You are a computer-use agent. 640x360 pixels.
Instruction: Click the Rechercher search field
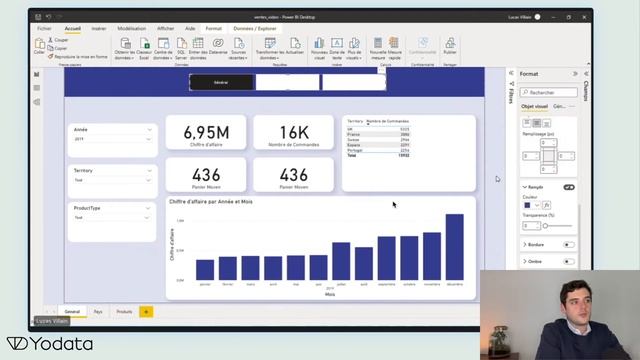pyautogui.click(x=549, y=93)
